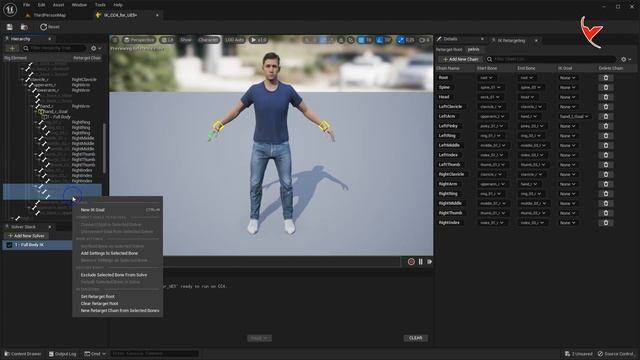Delete the RightIndex chain with trash icon

click(x=606, y=223)
